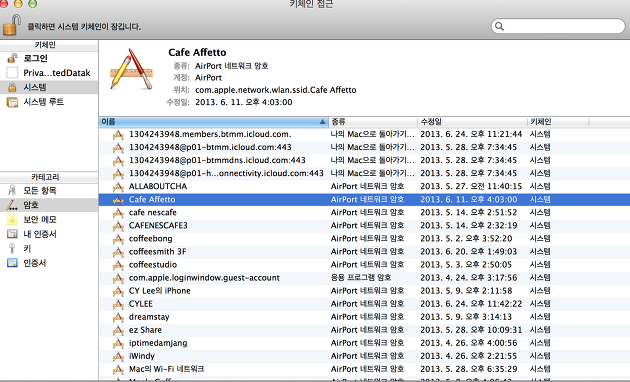630x382 pixels.
Task: Select 1304243948@p01-btmm.icloud.com:443 row
Action: point(364,147)
